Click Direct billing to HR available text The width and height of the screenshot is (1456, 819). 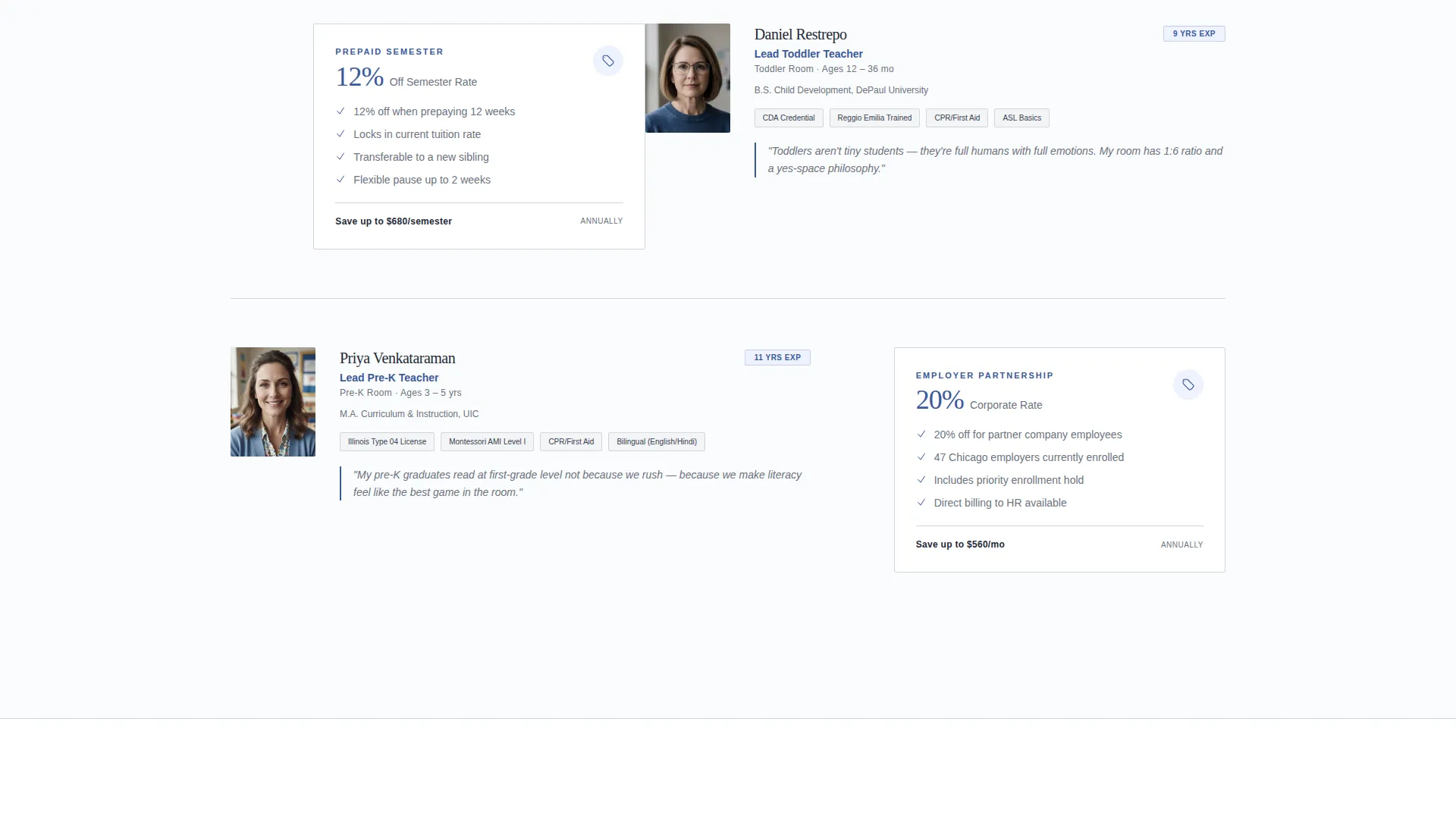[x=1000, y=503]
